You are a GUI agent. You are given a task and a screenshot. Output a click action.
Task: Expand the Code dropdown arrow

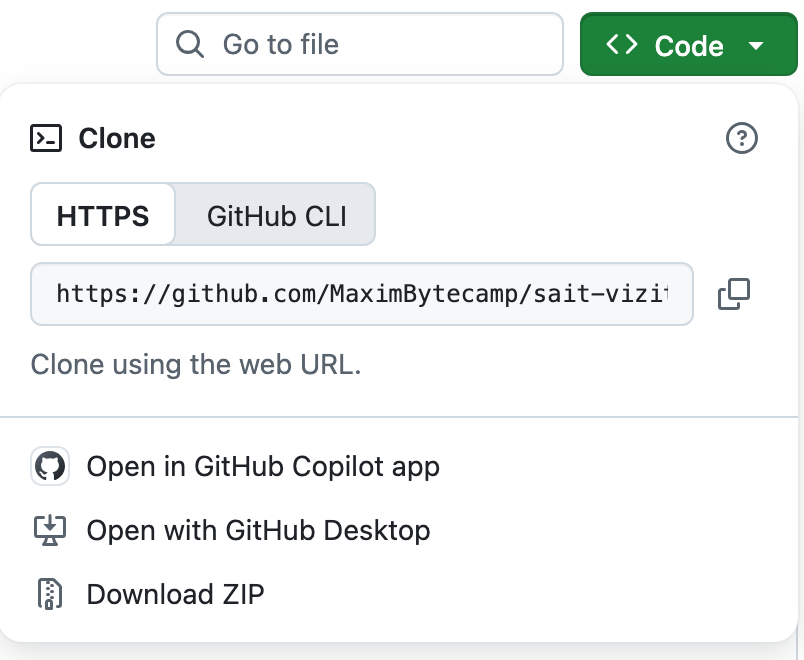pyautogui.click(x=756, y=46)
